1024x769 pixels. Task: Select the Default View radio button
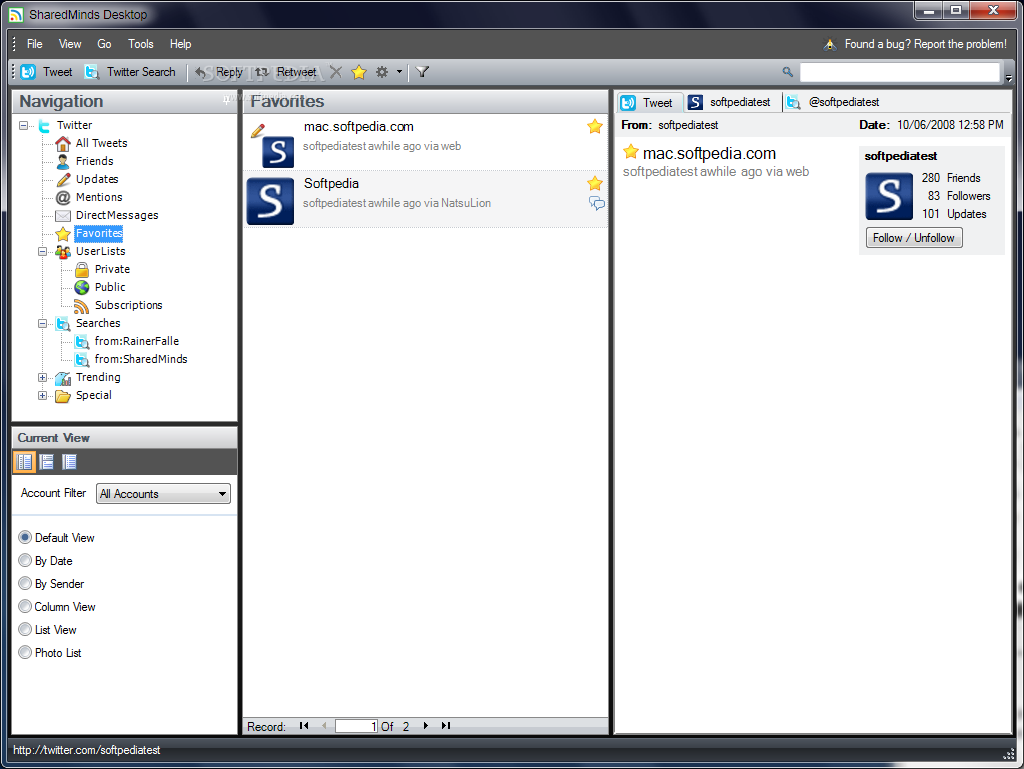pyautogui.click(x=25, y=537)
